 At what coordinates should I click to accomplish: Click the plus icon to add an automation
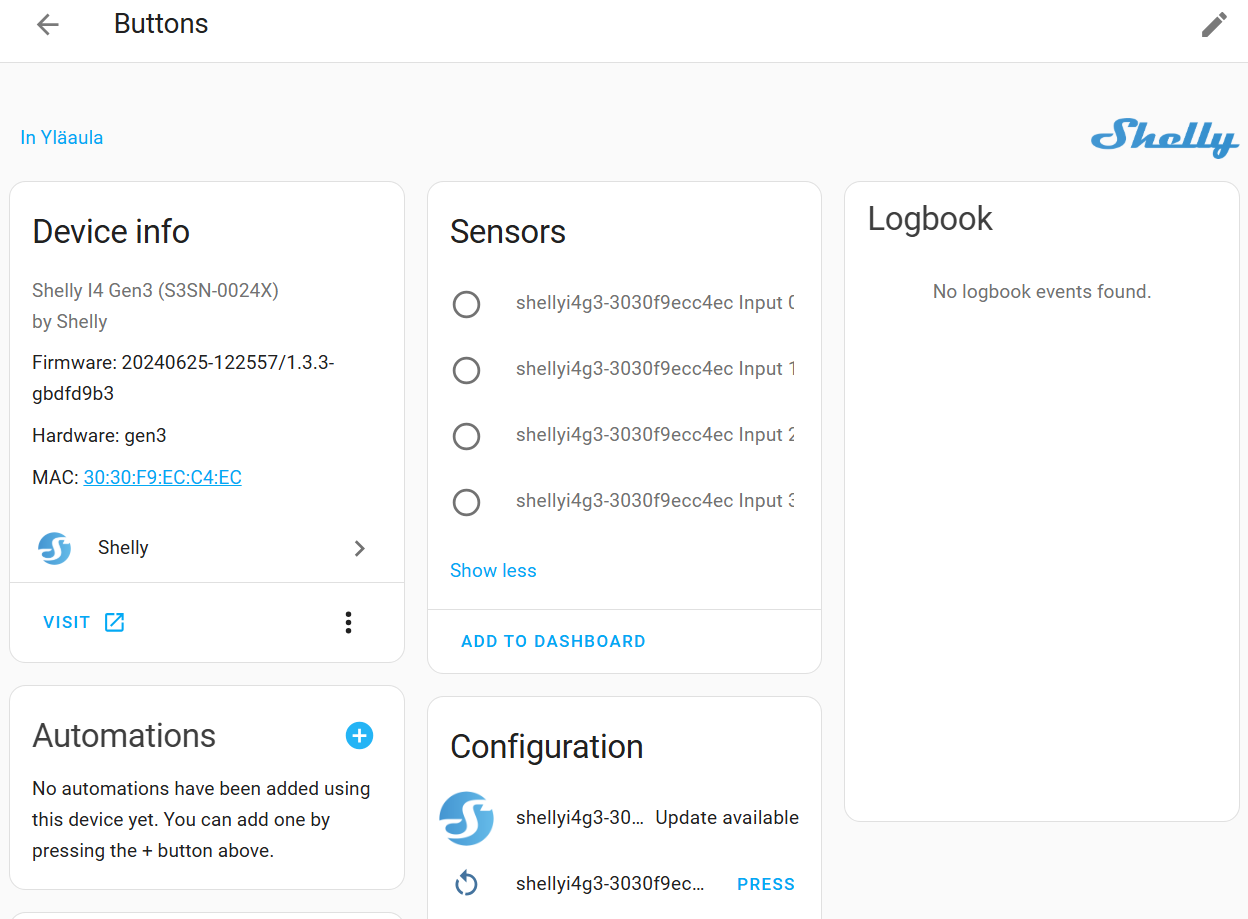[x=359, y=736]
